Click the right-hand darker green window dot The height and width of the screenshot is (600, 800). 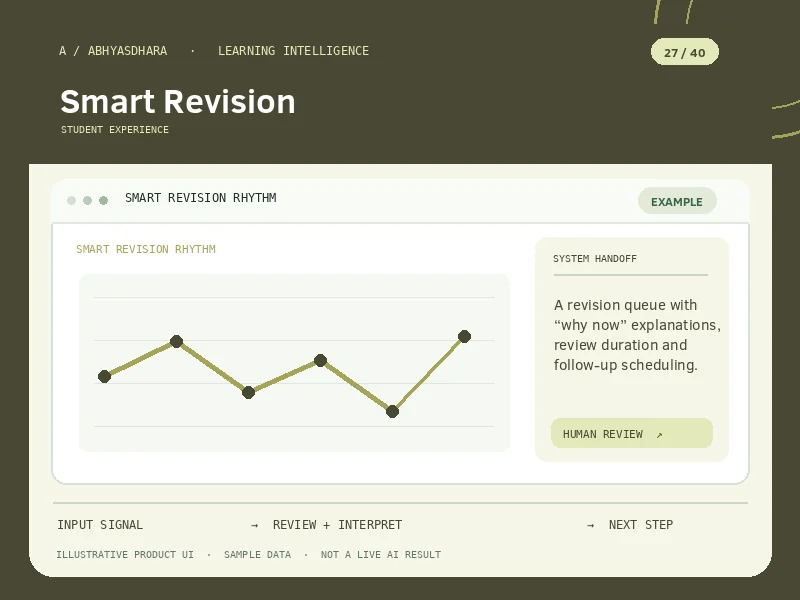coord(104,200)
